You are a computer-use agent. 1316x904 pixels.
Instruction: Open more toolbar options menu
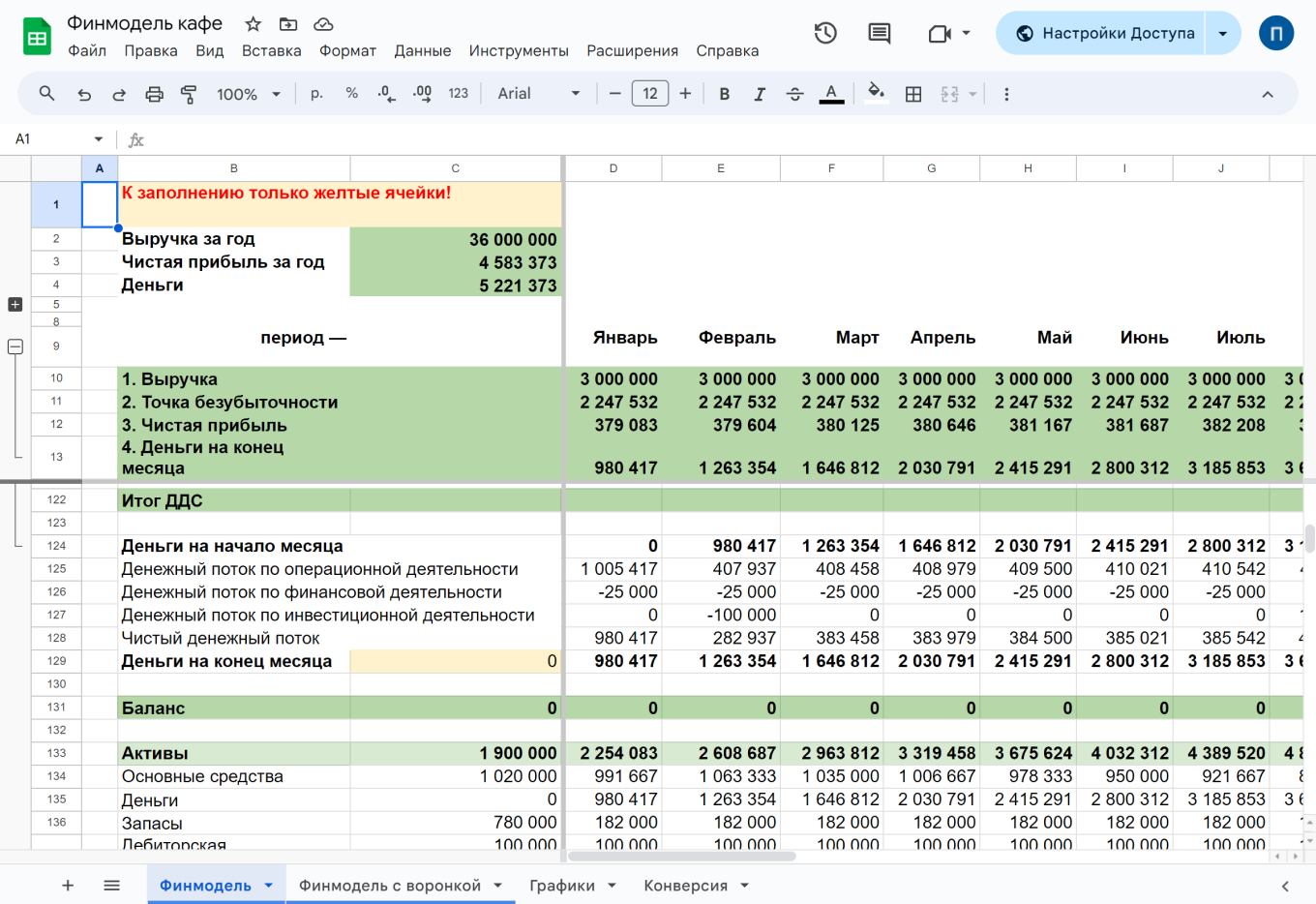1006,94
